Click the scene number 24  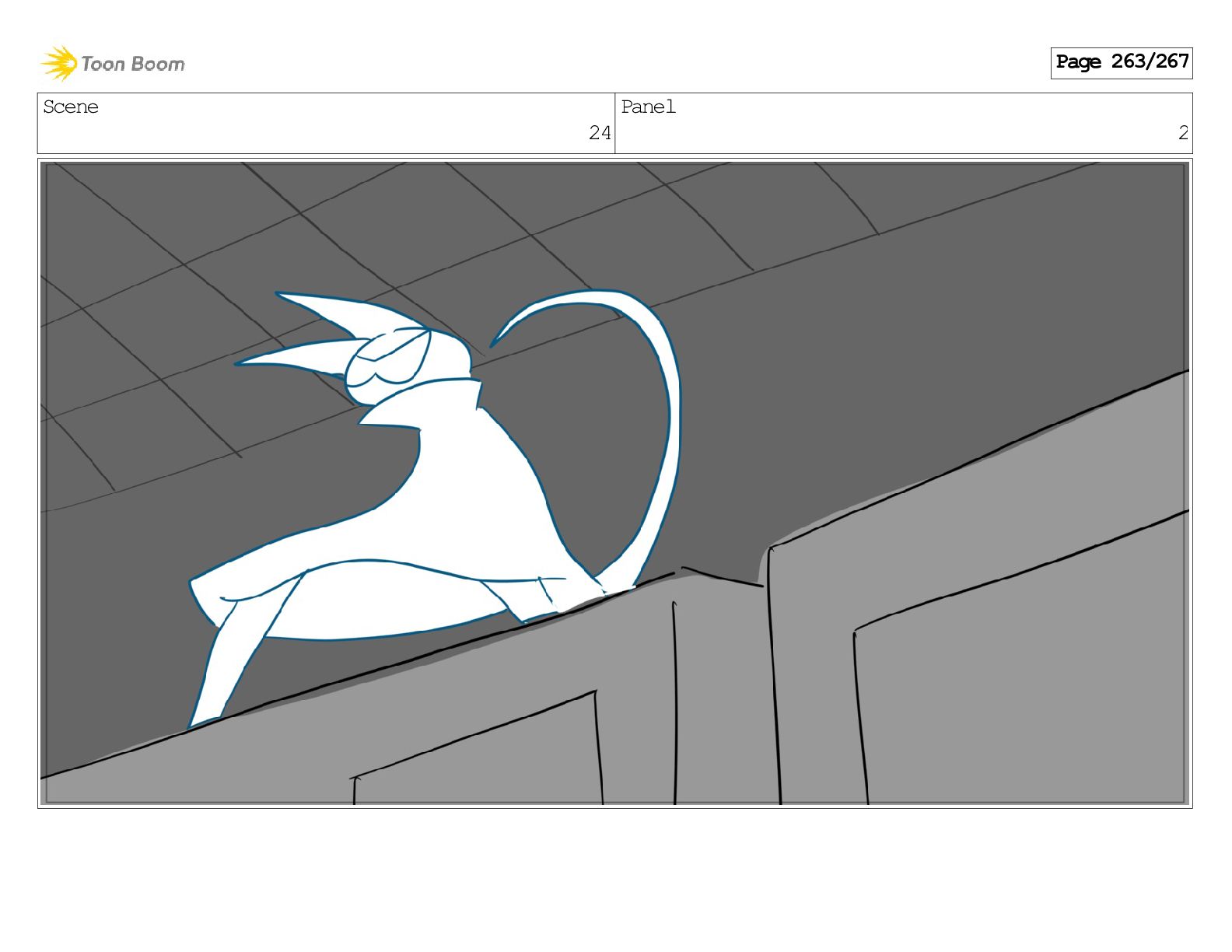tap(600, 133)
